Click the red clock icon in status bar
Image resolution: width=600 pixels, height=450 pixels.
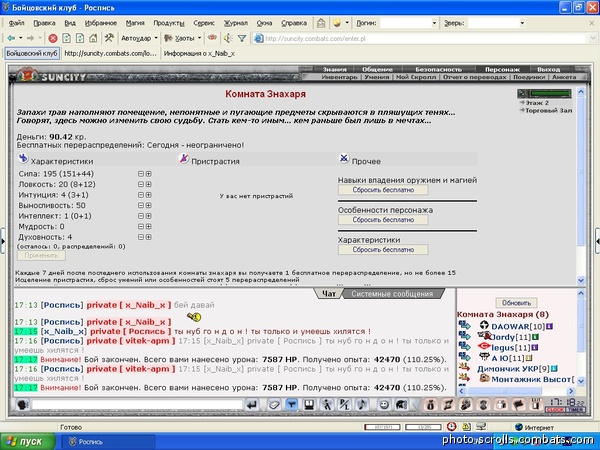click(452, 426)
